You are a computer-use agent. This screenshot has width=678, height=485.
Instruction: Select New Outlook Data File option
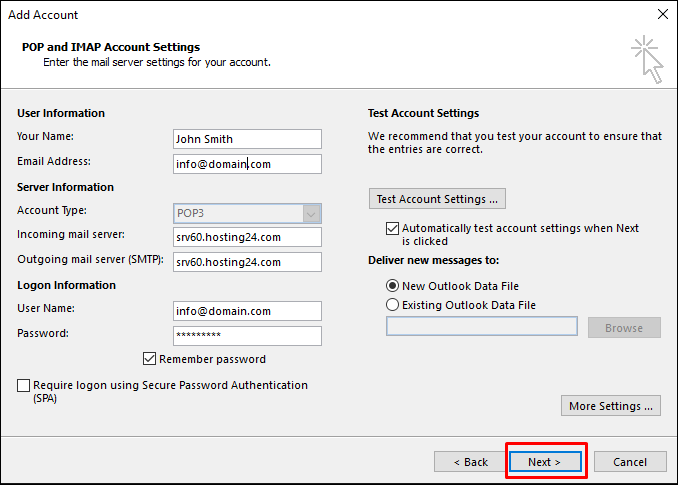392,286
